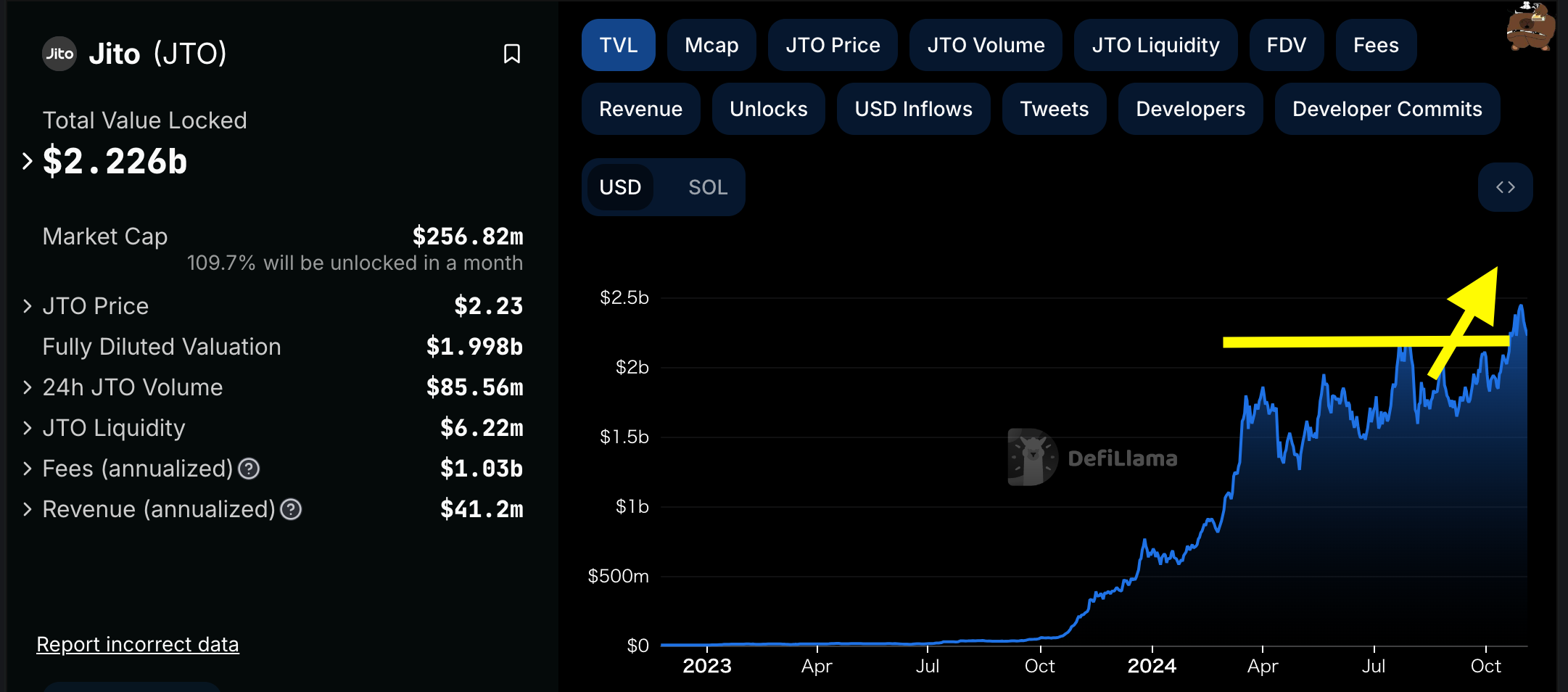Toggle the Revenue chart series
1568x692 pixels.
click(640, 109)
